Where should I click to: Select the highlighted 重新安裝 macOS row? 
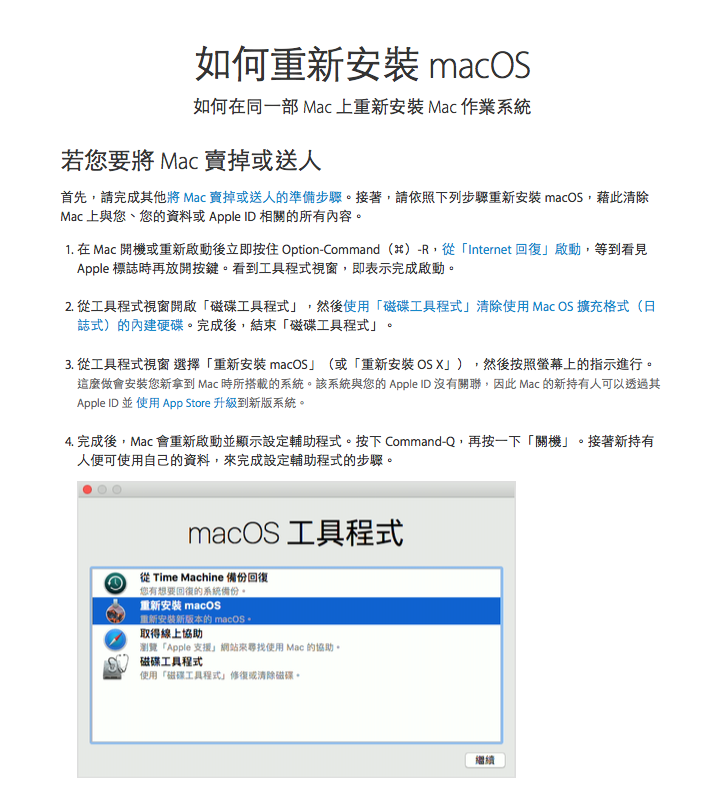tap(297, 611)
